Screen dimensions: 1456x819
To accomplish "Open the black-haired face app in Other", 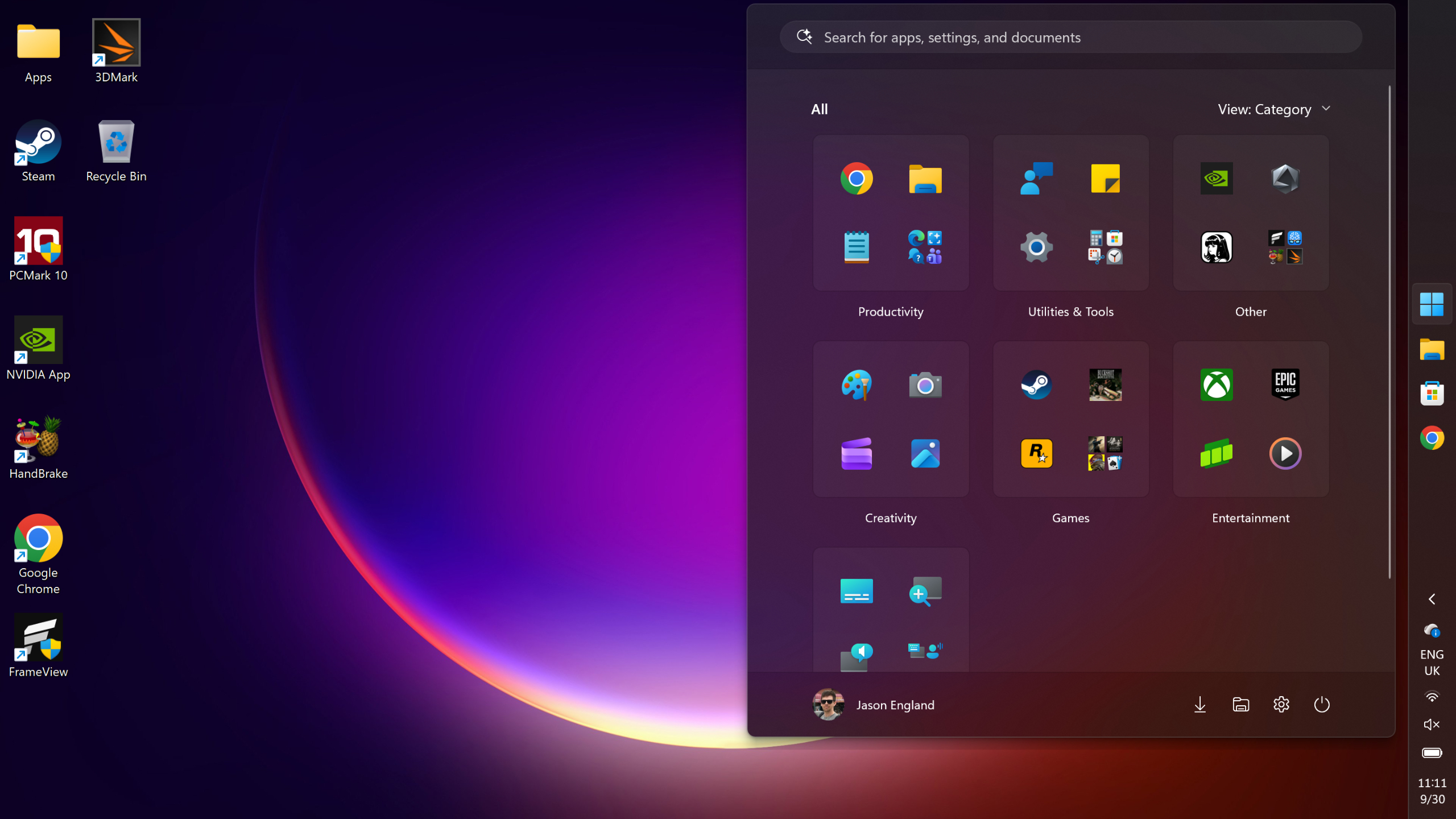I will tap(1217, 247).
